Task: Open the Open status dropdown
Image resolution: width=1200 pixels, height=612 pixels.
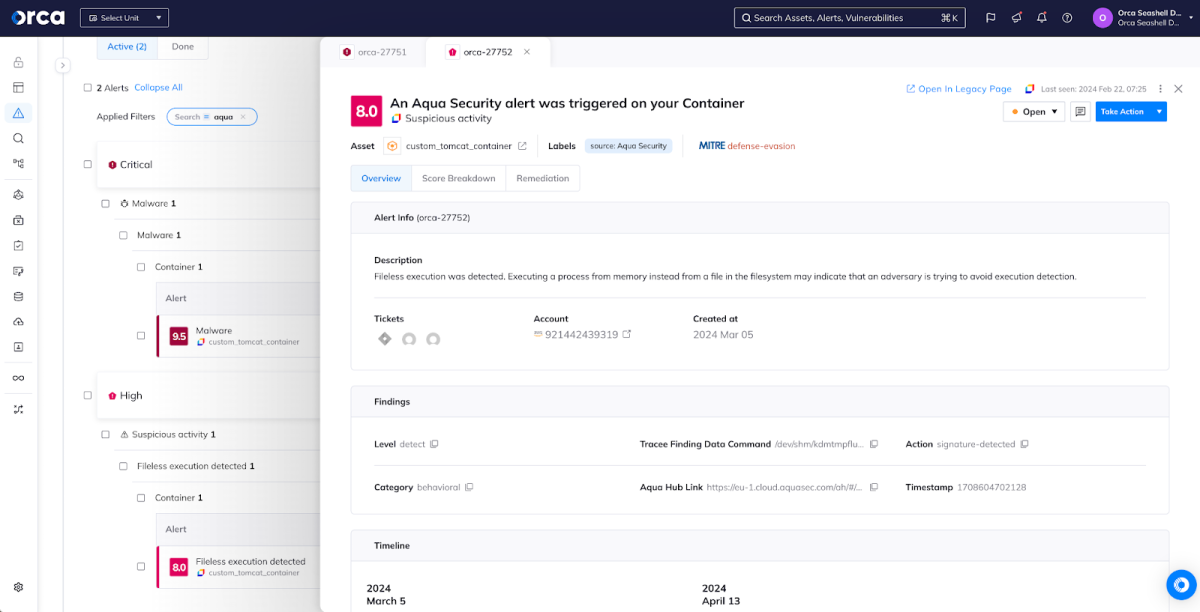Action: pos(1033,112)
